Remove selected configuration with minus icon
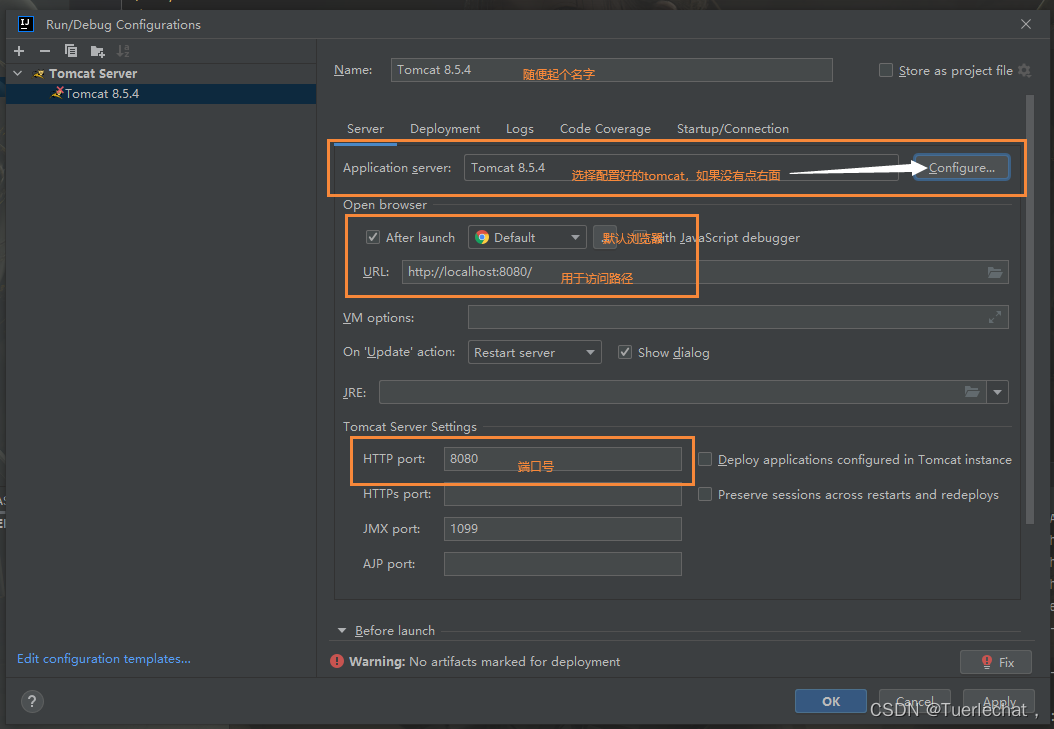 pos(45,51)
